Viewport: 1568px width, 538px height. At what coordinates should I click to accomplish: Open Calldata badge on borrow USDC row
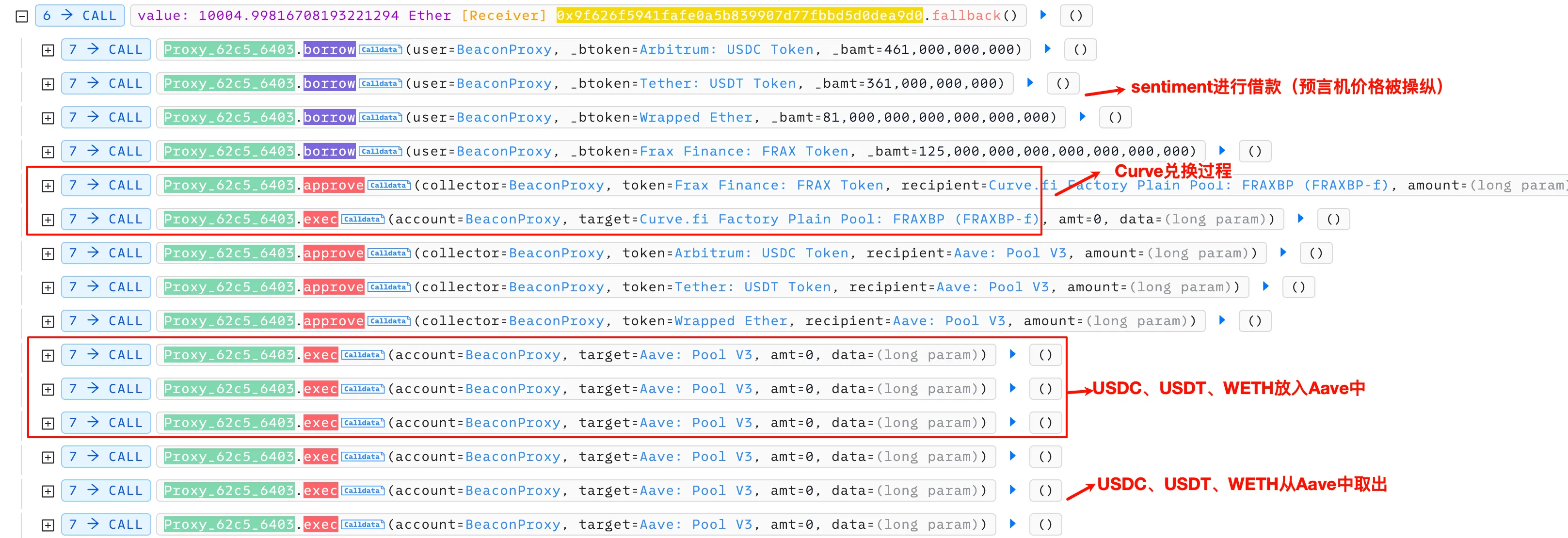click(380, 49)
